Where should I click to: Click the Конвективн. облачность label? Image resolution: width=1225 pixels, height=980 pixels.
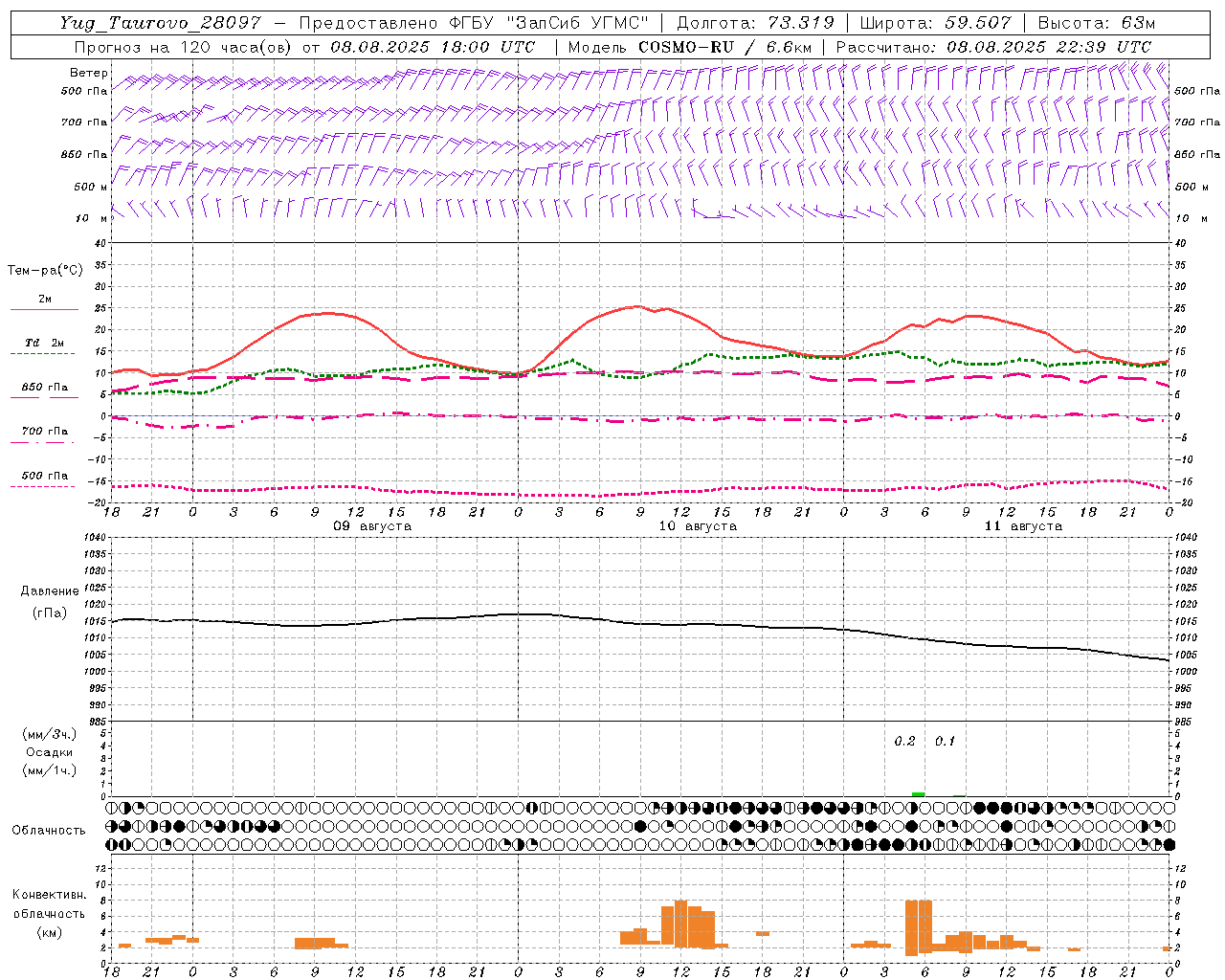point(50,904)
